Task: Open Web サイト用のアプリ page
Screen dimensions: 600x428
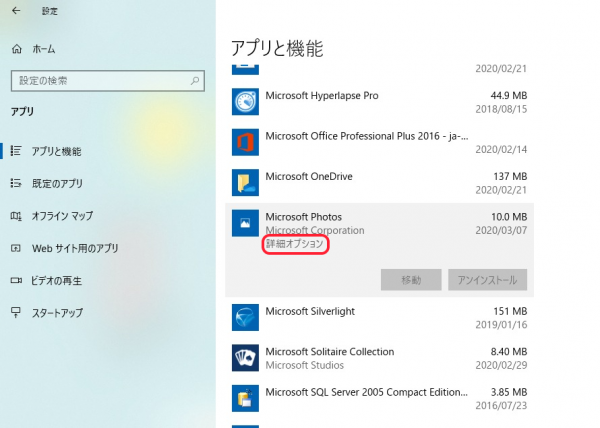Action: tap(75, 248)
